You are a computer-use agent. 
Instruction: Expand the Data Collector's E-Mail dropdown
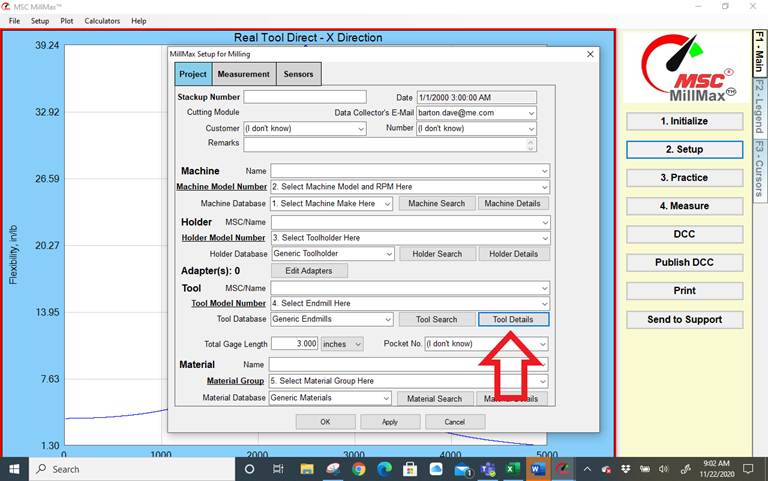[x=531, y=113]
